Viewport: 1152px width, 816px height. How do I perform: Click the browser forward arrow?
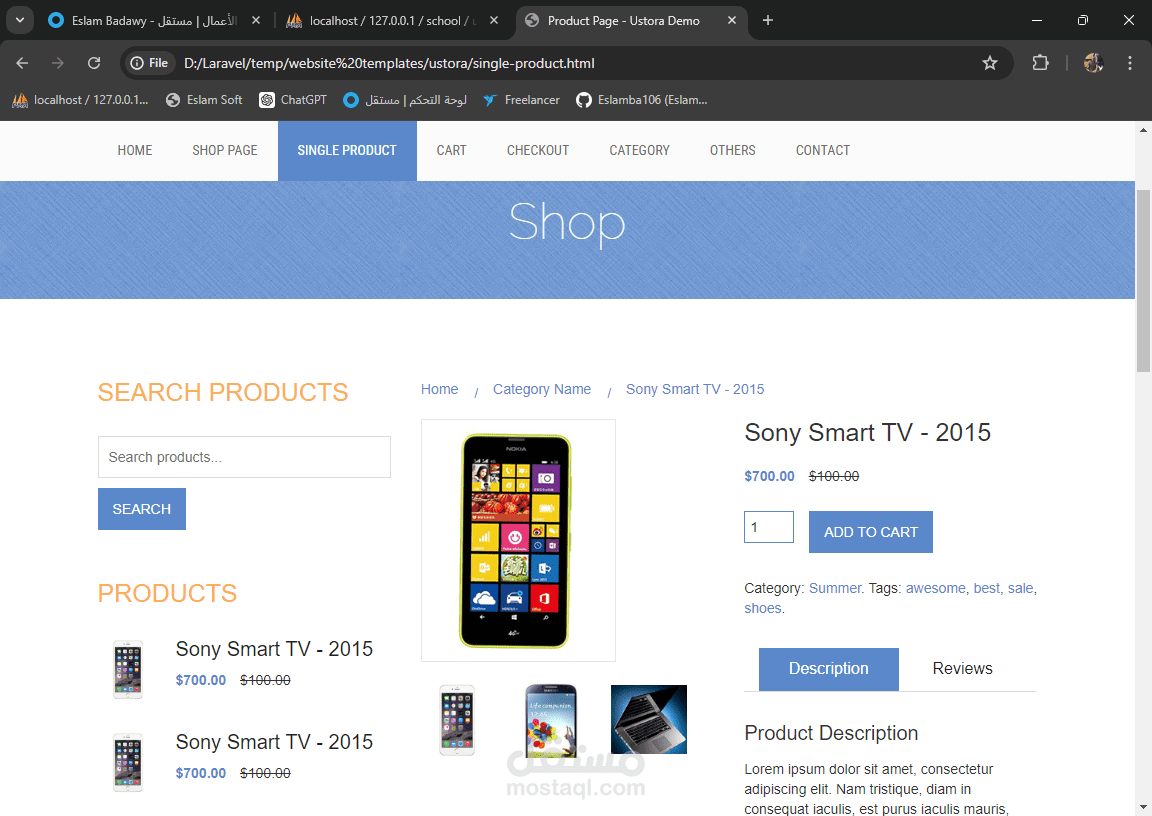point(58,63)
